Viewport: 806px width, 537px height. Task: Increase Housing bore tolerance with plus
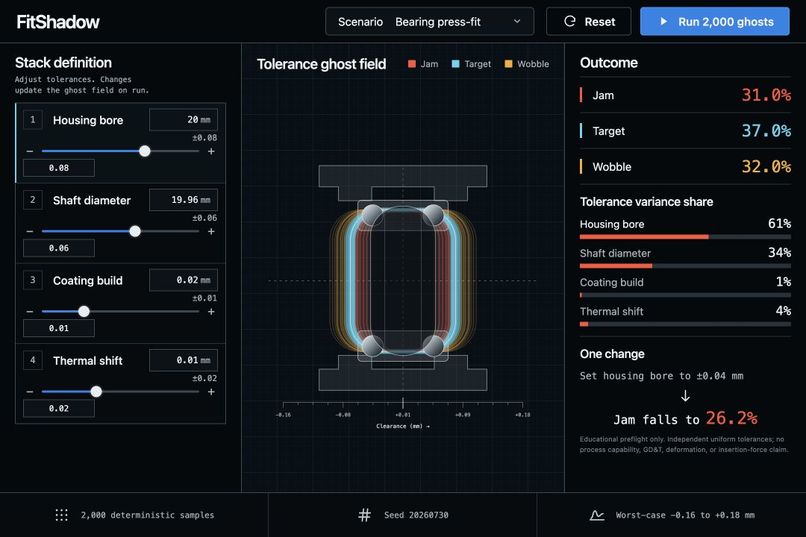point(211,152)
